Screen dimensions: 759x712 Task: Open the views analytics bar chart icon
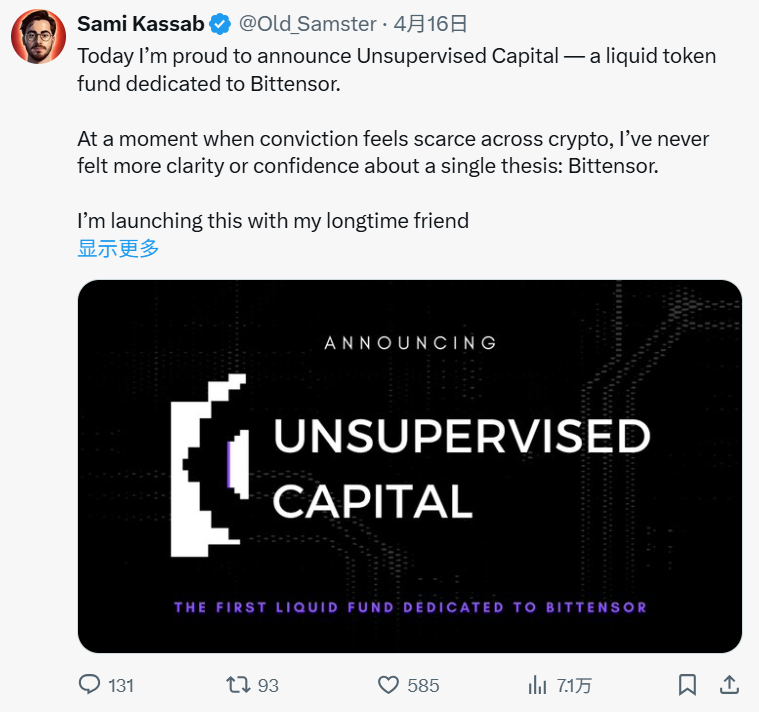(x=537, y=685)
